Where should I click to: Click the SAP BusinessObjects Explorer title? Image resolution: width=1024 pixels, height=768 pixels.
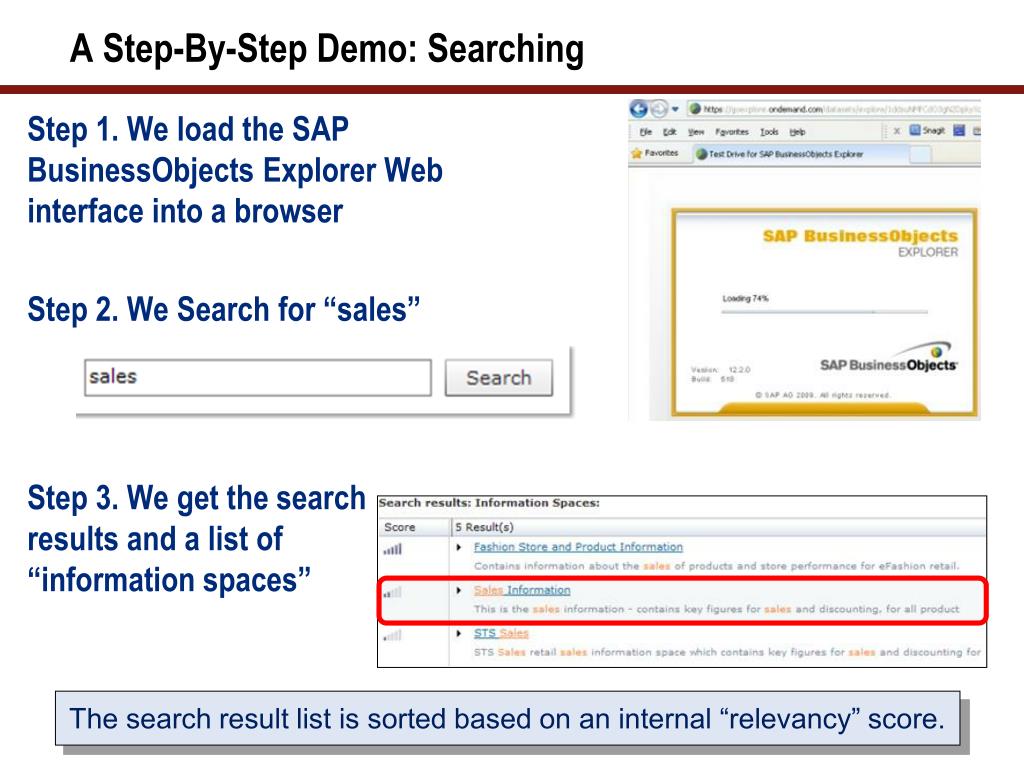coord(860,243)
